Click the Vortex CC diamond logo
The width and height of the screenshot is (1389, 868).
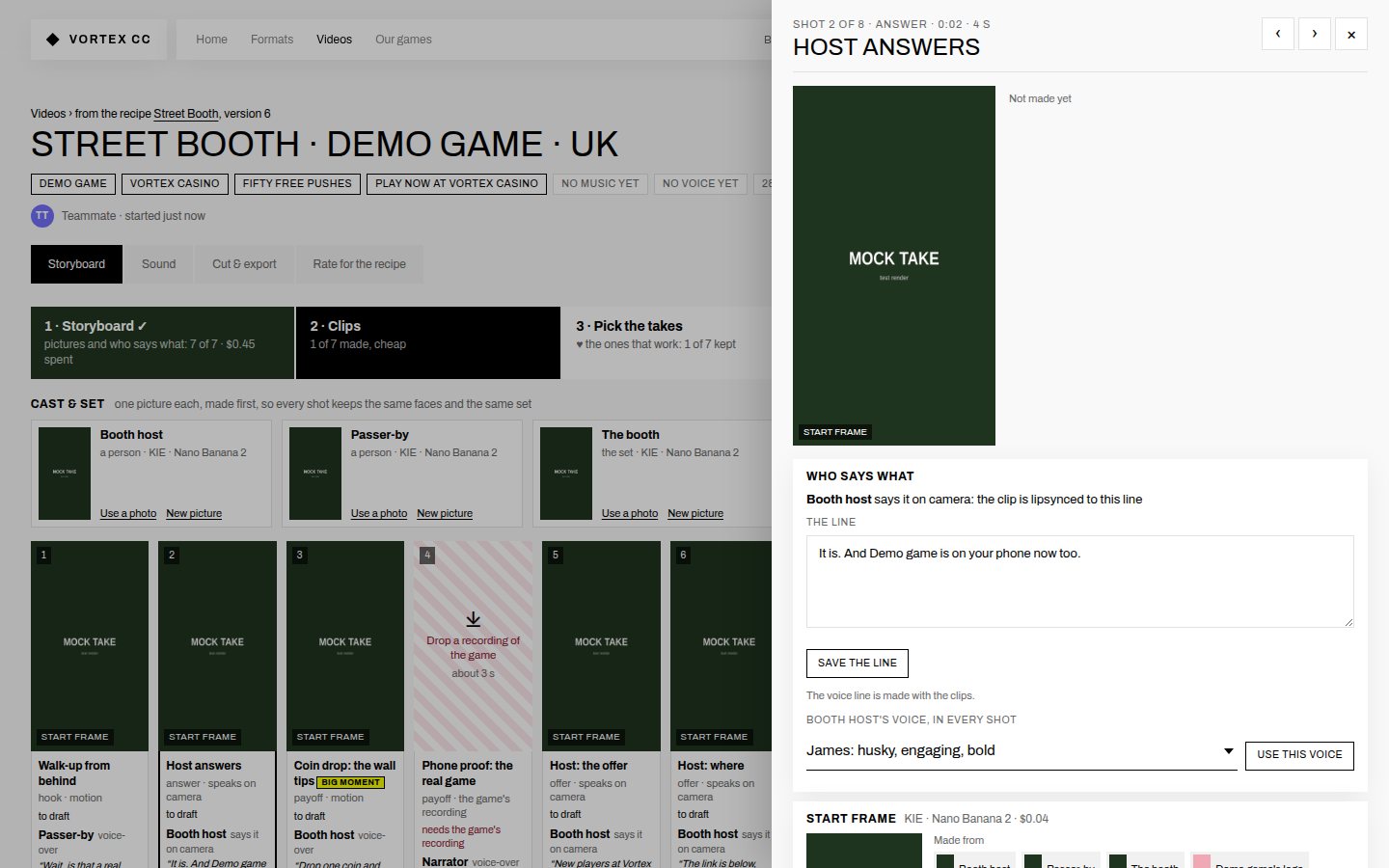click(x=53, y=40)
